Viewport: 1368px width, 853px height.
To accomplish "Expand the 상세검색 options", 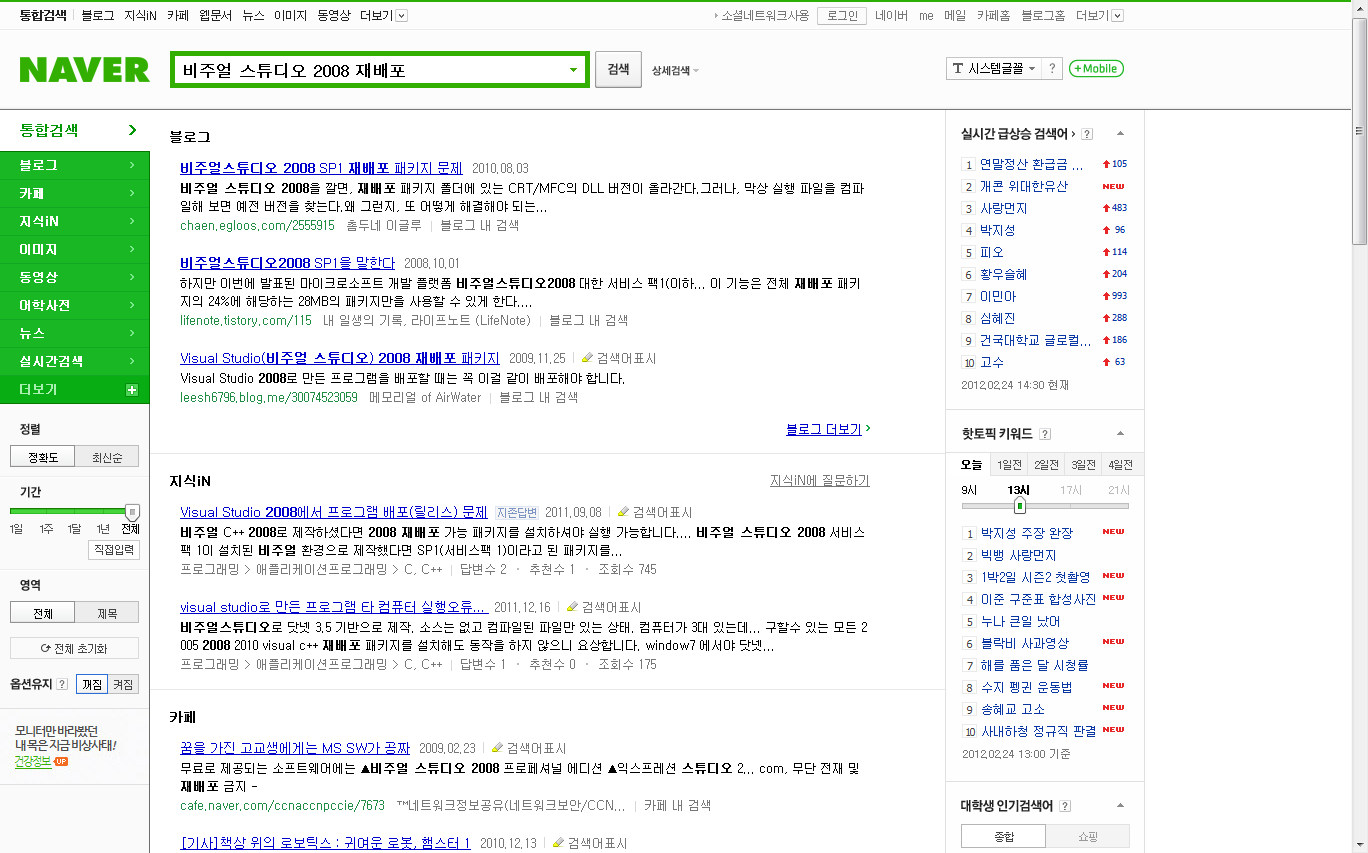I will coord(675,70).
